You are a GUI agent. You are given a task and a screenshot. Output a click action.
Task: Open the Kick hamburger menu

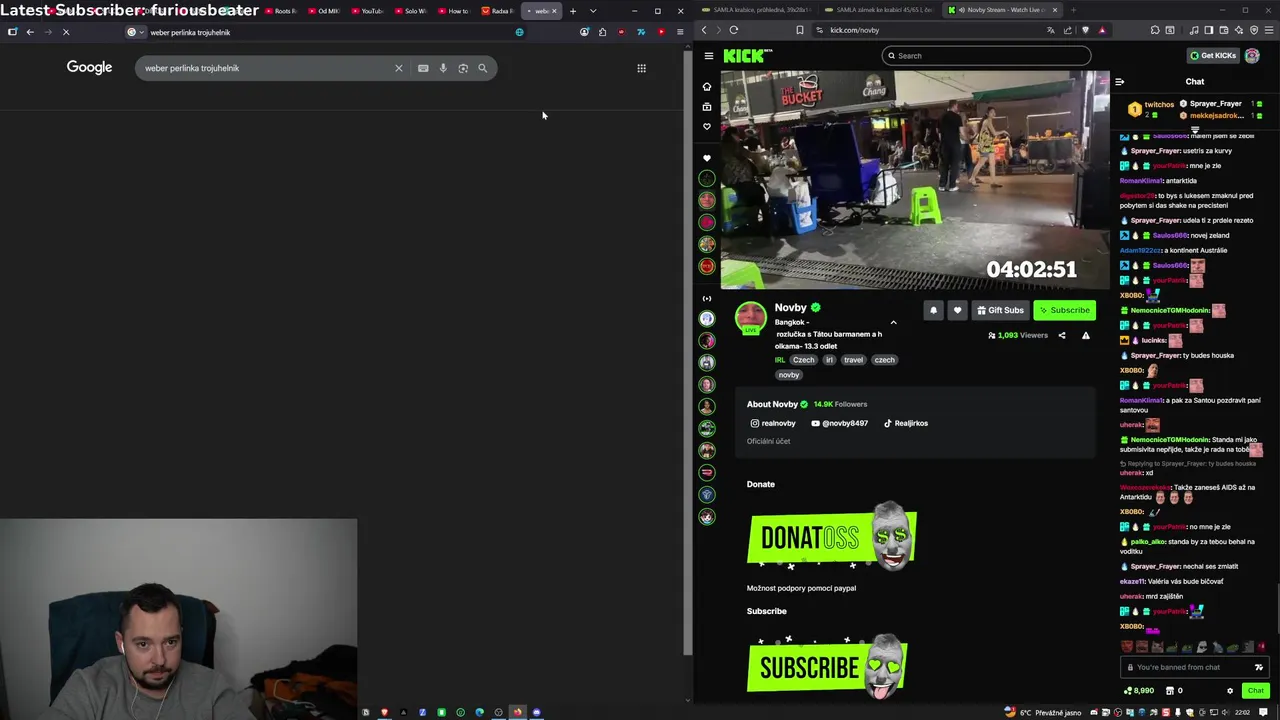point(708,56)
